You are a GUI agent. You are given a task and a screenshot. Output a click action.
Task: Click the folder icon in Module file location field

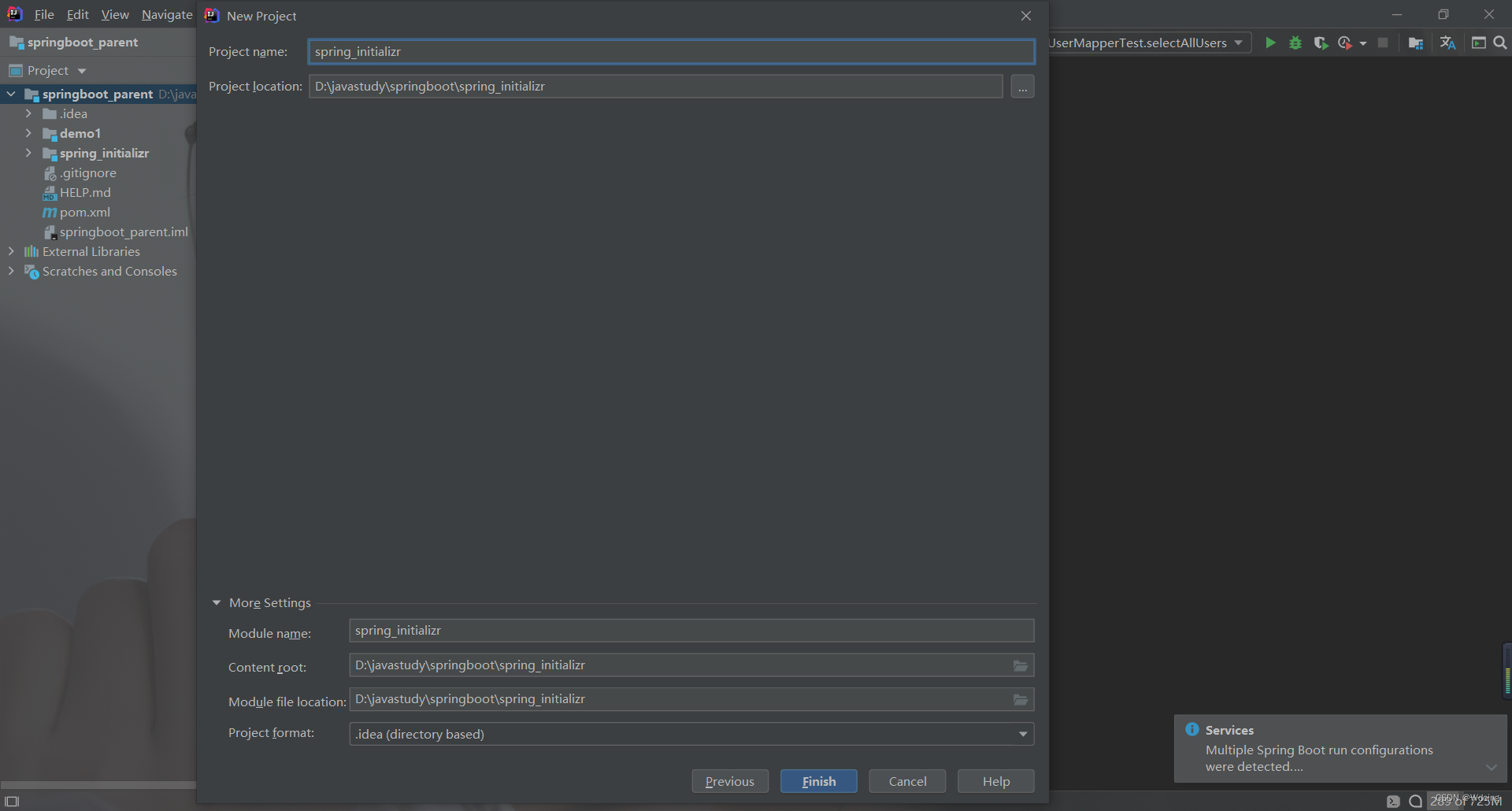1021,699
